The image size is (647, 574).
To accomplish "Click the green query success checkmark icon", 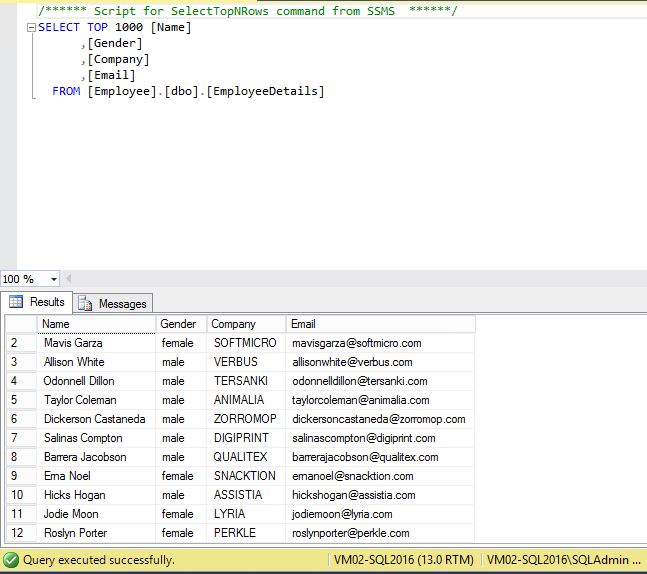I will click(x=11, y=560).
